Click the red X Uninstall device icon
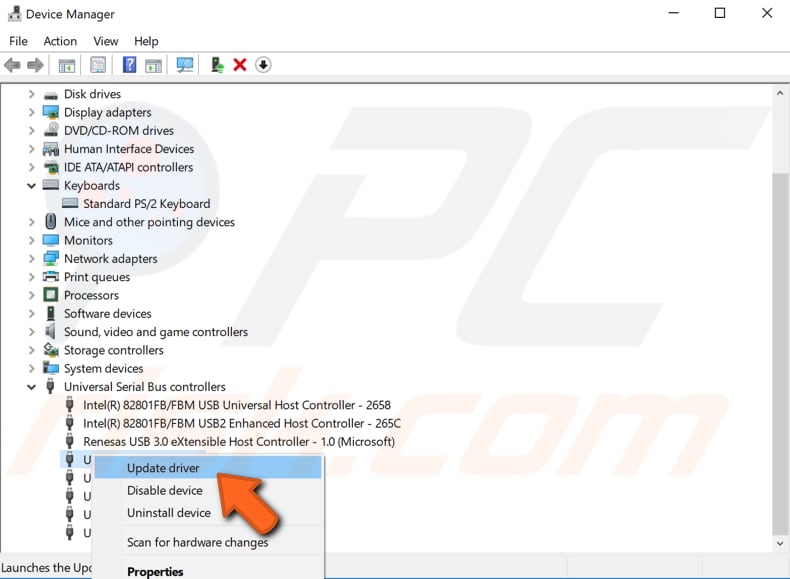 click(x=240, y=65)
